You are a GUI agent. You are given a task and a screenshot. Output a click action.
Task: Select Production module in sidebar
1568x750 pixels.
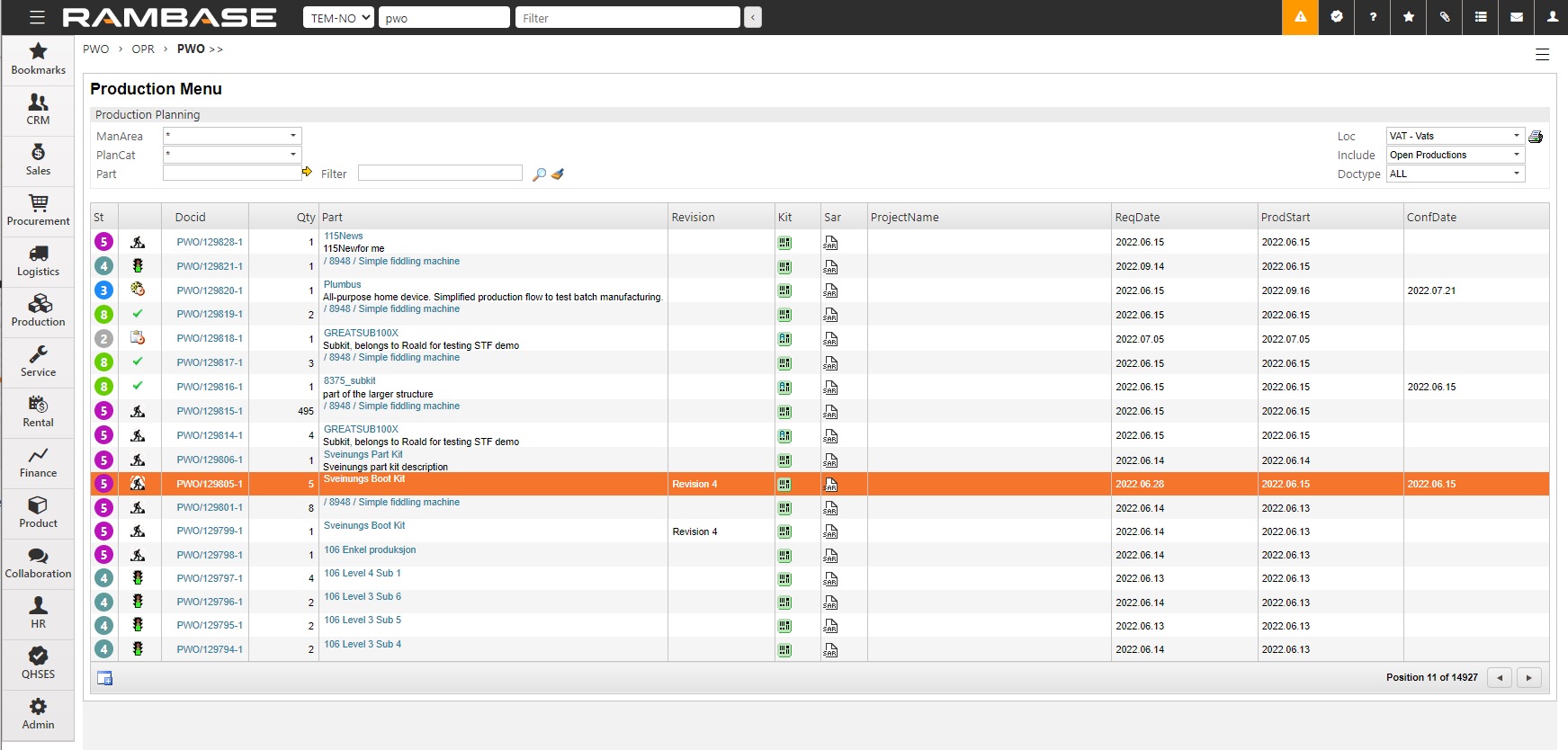tap(38, 312)
